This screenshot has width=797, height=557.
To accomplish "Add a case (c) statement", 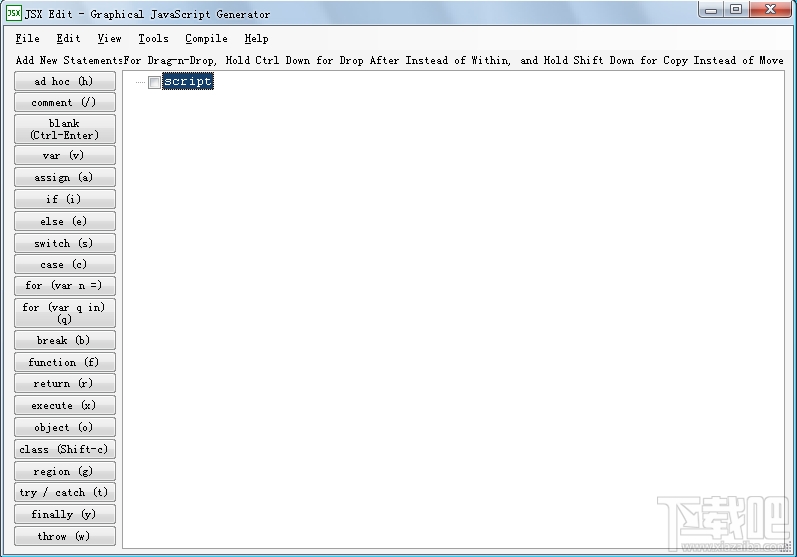I will (65, 264).
